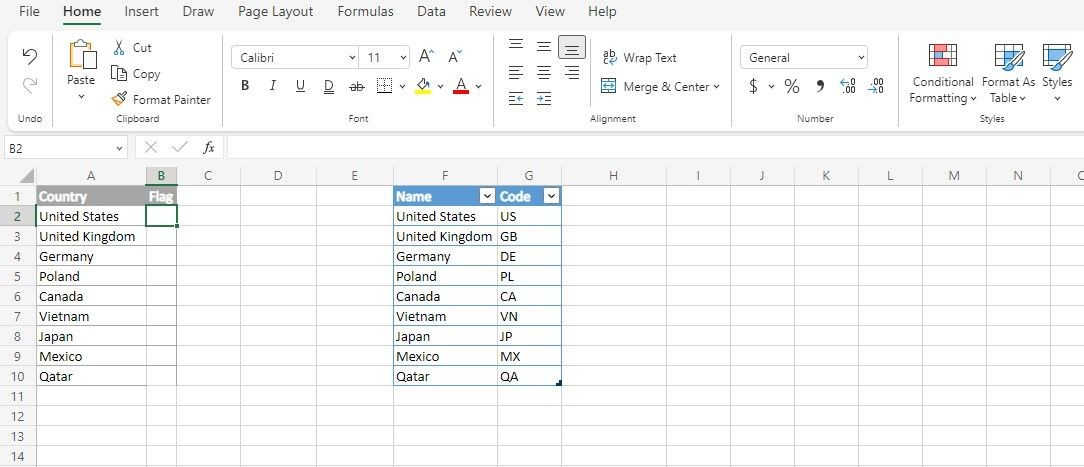Image resolution: width=1084 pixels, height=467 pixels.
Task: Toggle Wrap Text
Action: [639, 58]
